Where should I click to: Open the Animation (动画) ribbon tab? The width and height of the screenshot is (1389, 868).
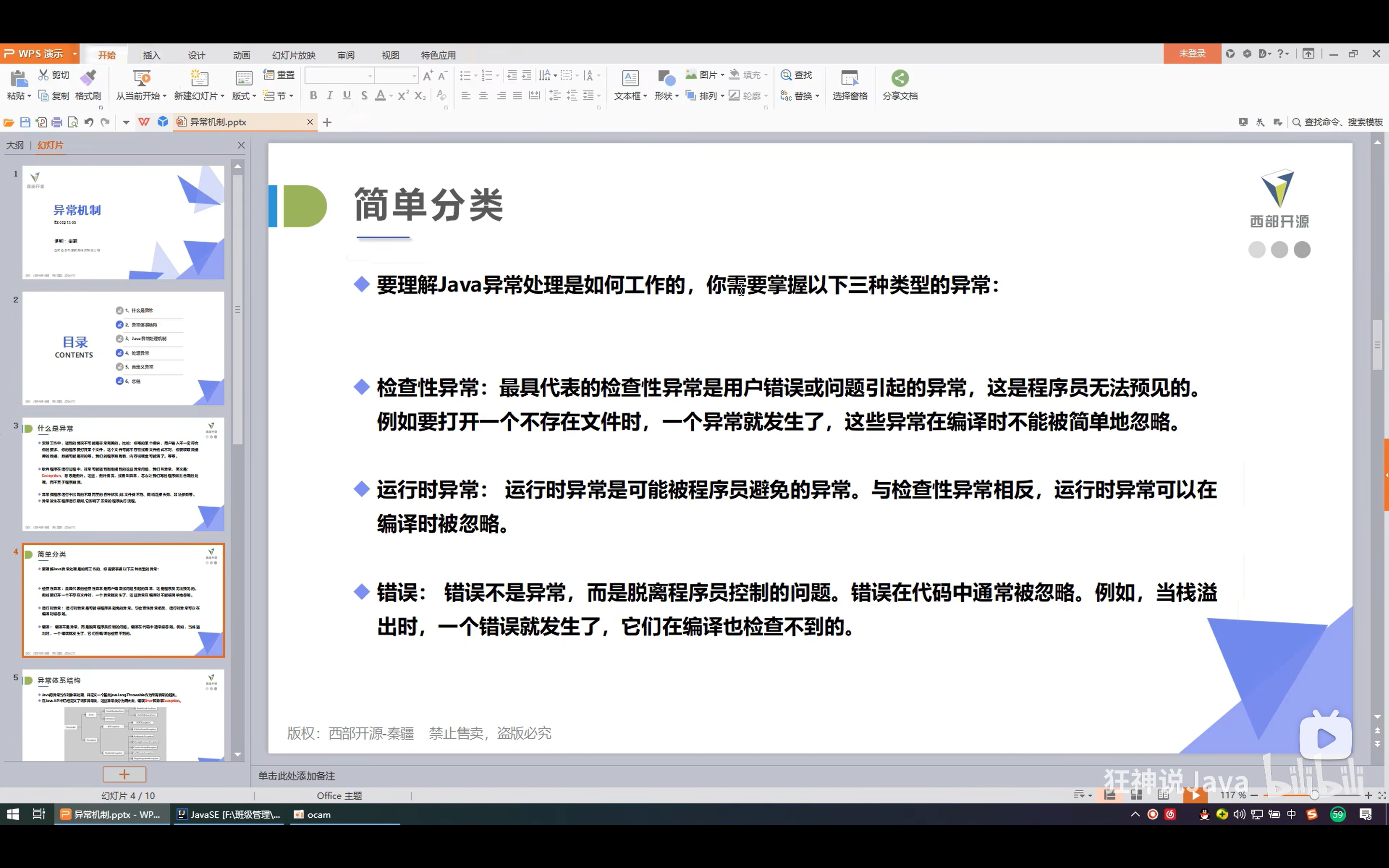(241, 55)
